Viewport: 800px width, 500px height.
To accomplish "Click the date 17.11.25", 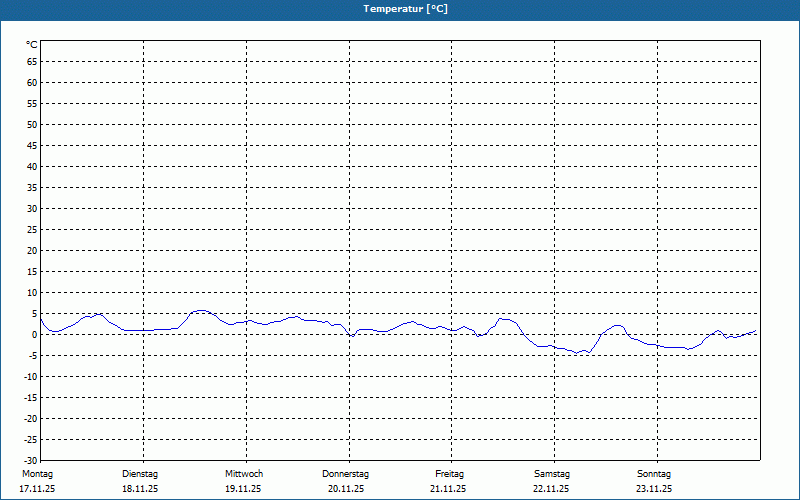I will point(37,489).
